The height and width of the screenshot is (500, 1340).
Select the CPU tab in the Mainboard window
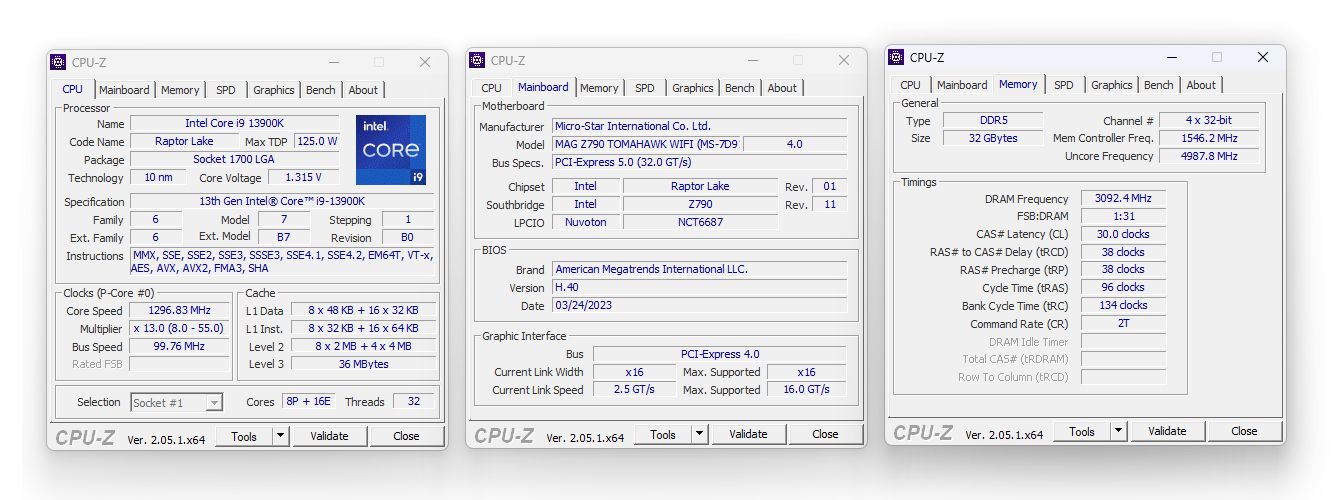pyautogui.click(x=492, y=88)
